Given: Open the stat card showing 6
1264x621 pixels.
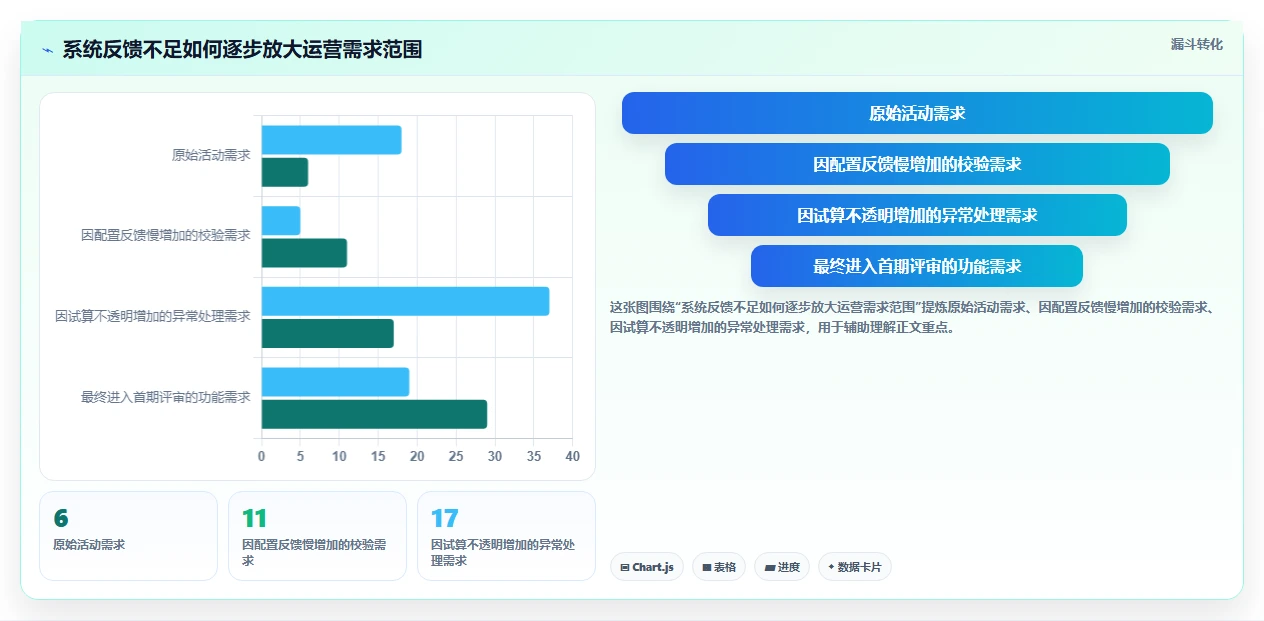Looking at the screenshot, I should tap(128, 536).
